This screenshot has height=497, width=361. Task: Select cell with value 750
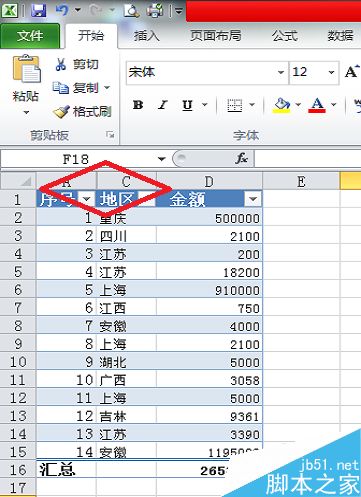(x=209, y=308)
